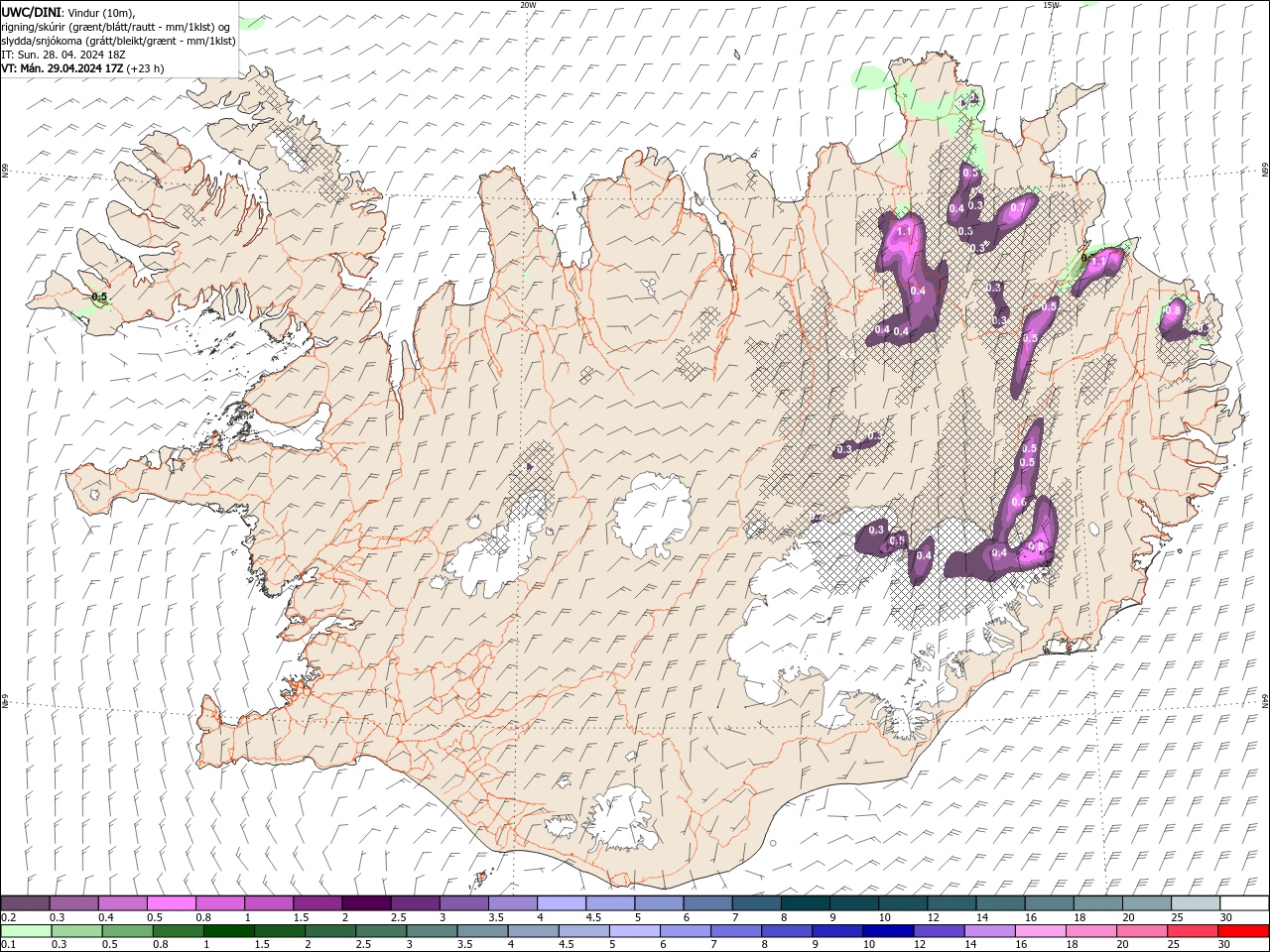Screen dimensions: 1270x952
Task: Click the red-pink 25 swatch in bottom legend row
Action: pyautogui.click(x=1193, y=931)
